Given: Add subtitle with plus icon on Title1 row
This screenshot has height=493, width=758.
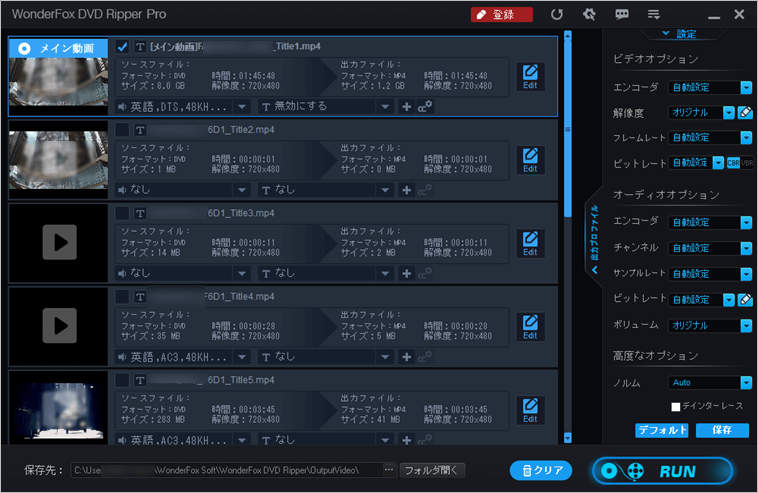Looking at the screenshot, I should point(406,106).
